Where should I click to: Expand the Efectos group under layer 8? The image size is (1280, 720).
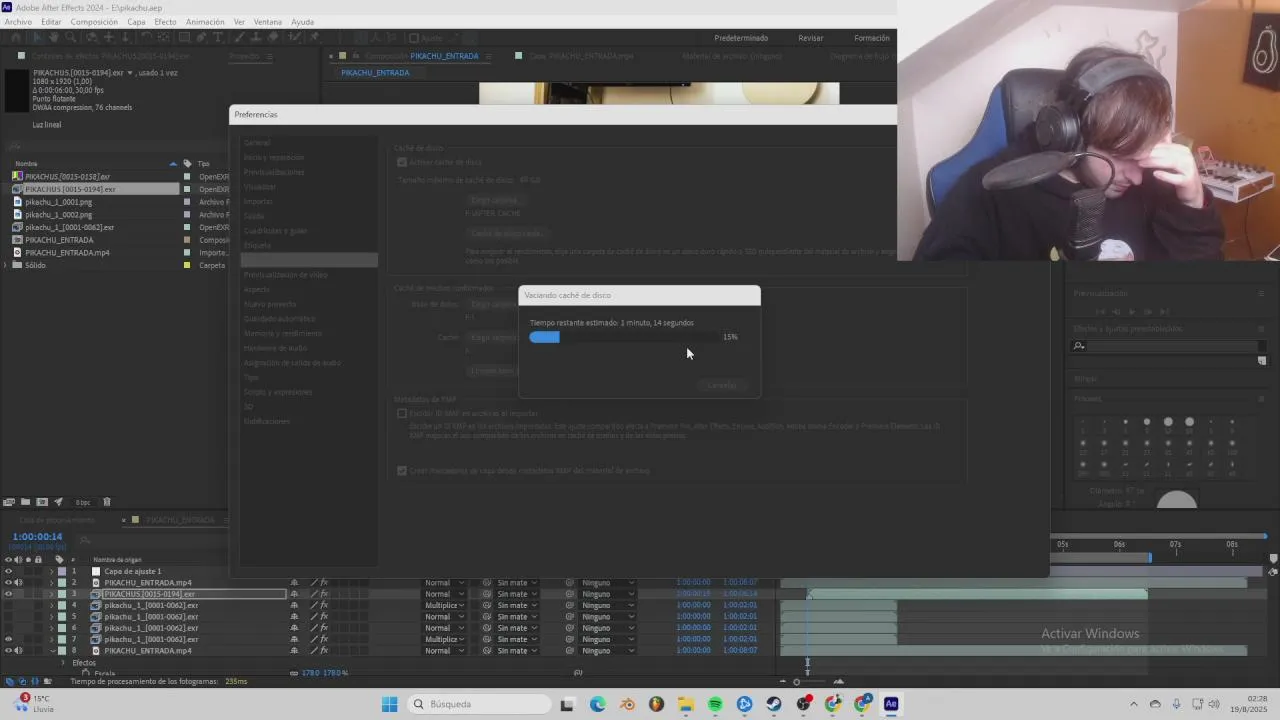click(62, 663)
